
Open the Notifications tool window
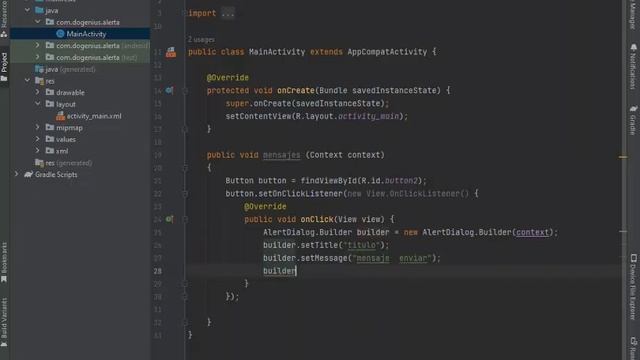tap(633, 66)
